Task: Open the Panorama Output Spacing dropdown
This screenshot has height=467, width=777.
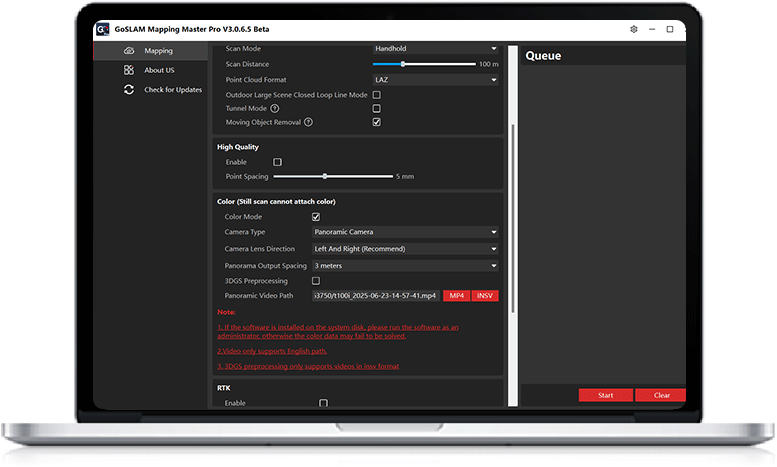Action: (405, 266)
